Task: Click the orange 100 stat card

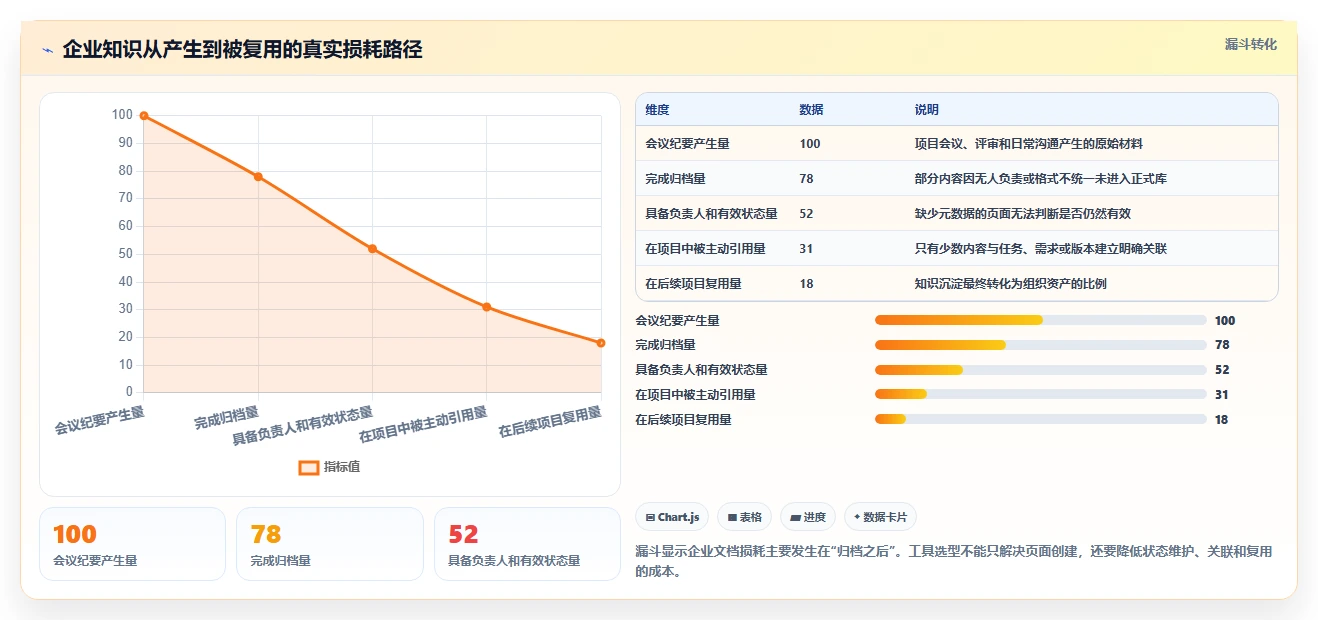Action: [x=132, y=544]
